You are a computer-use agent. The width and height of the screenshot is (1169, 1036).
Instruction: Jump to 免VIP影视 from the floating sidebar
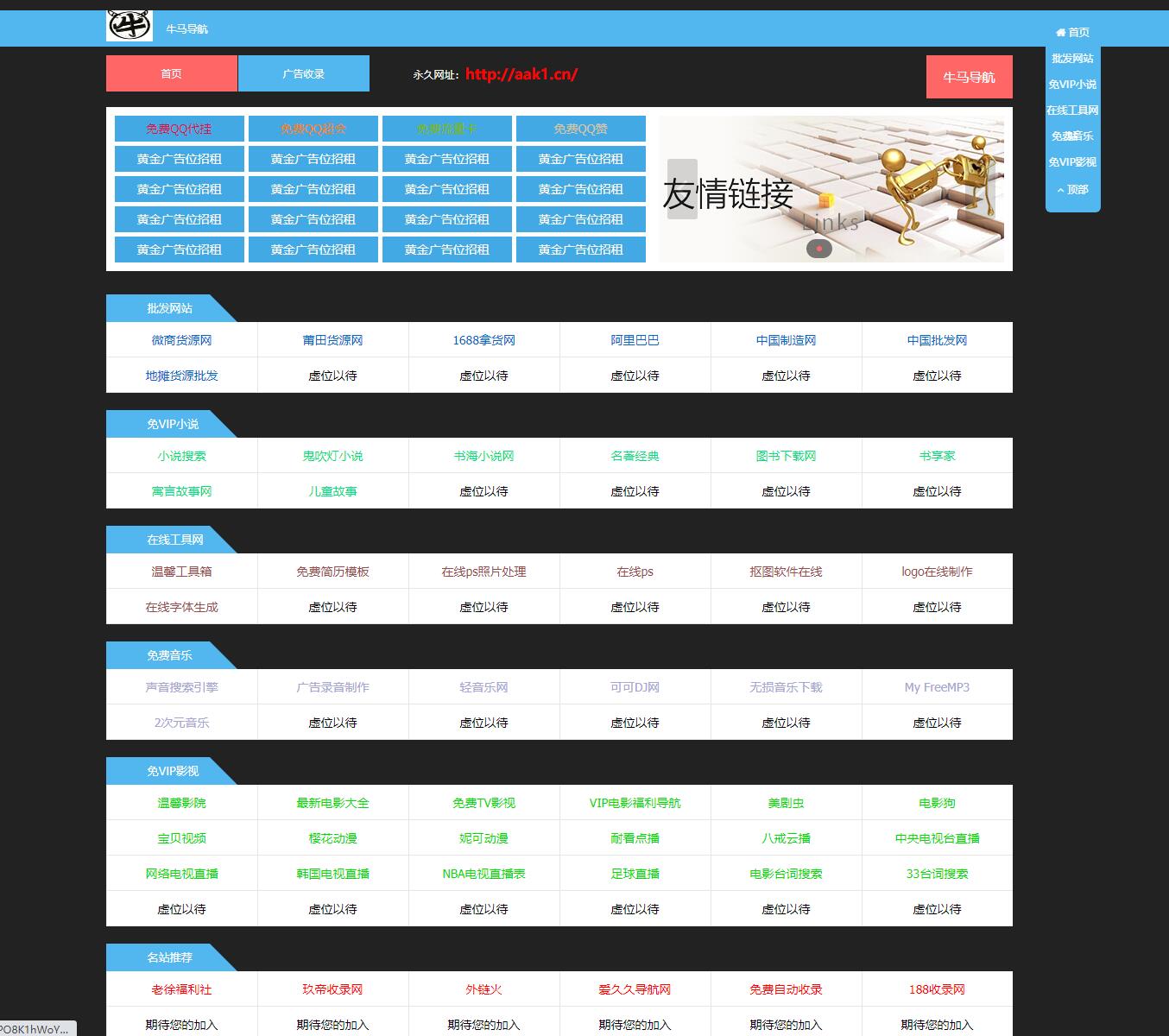pos(1072,161)
